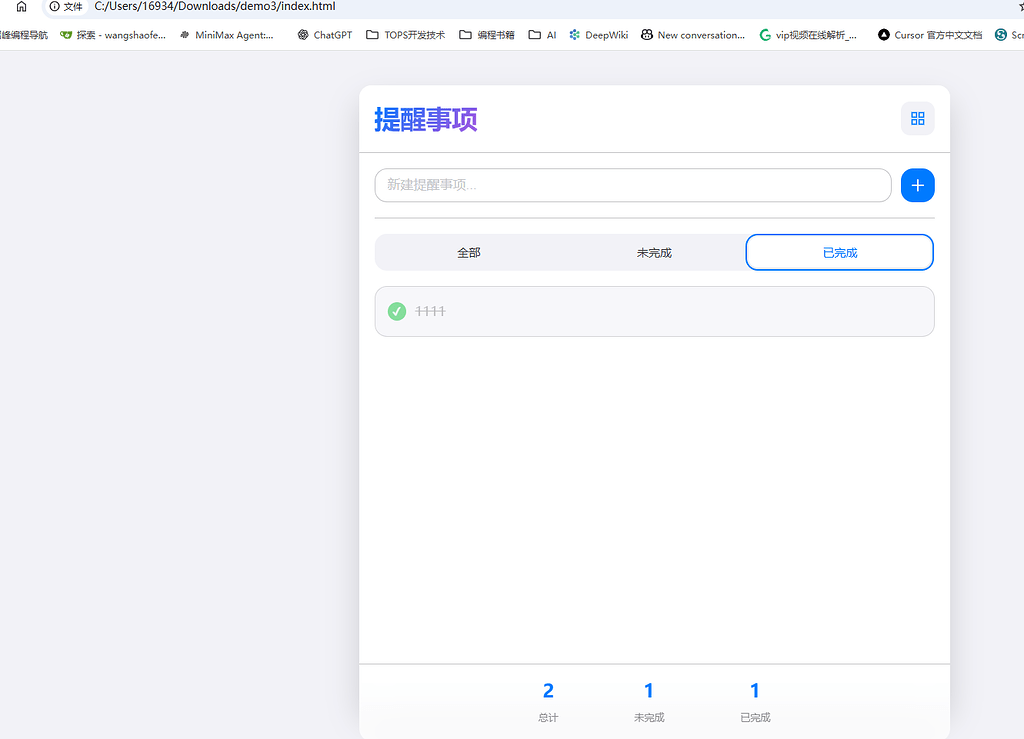This screenshot has width=1024, height=739.
Task: Open the AI bookmark folder
Action: [543, 35]
